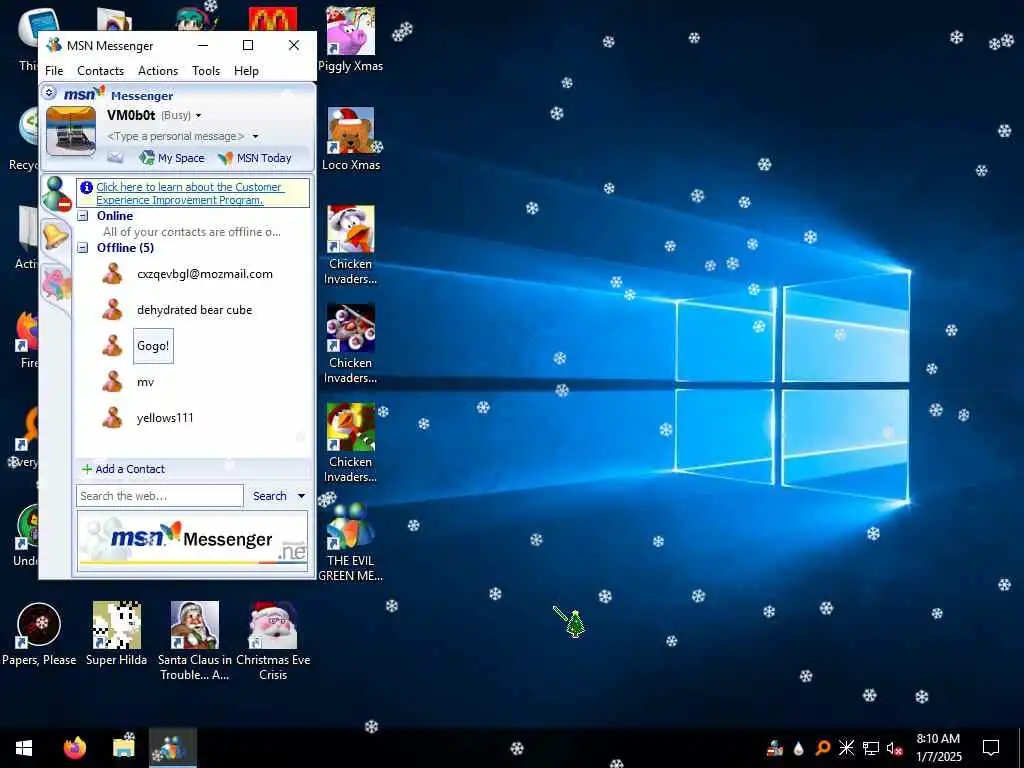Collapse the Online contacts group
This screenshot has height=768, width=1024.
[x=83, y=216]
